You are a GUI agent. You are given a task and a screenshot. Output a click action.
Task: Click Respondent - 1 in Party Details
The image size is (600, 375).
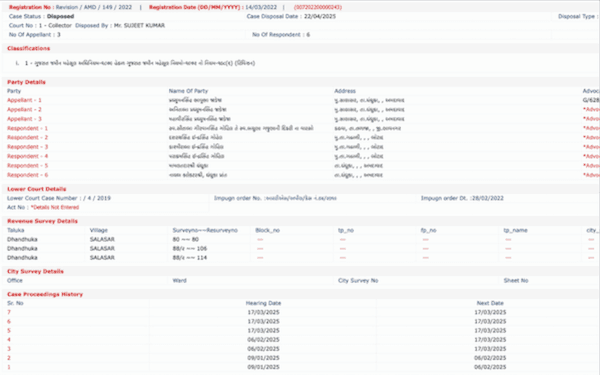coord(27,128)
